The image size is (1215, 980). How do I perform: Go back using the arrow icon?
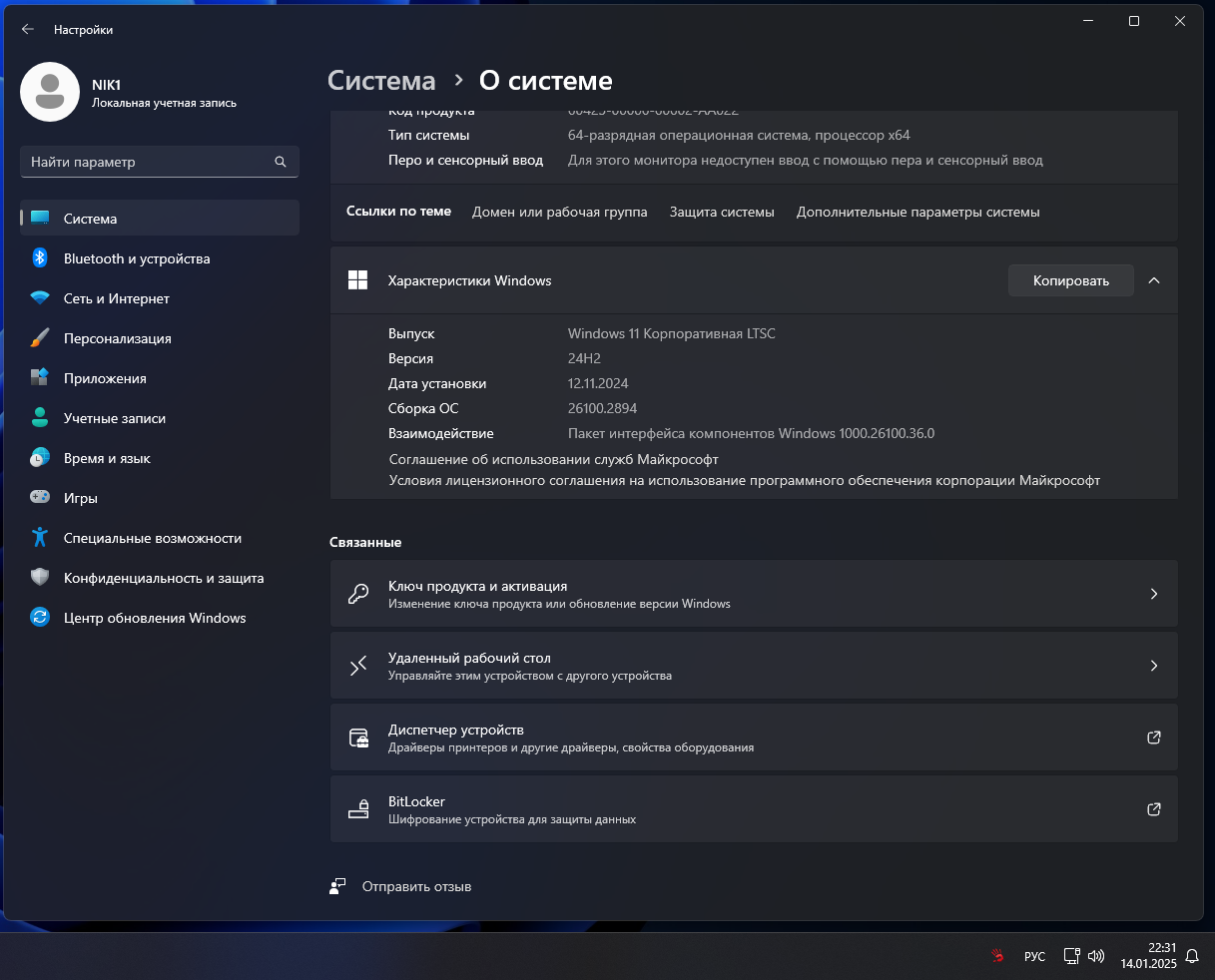tap(28, 30)
